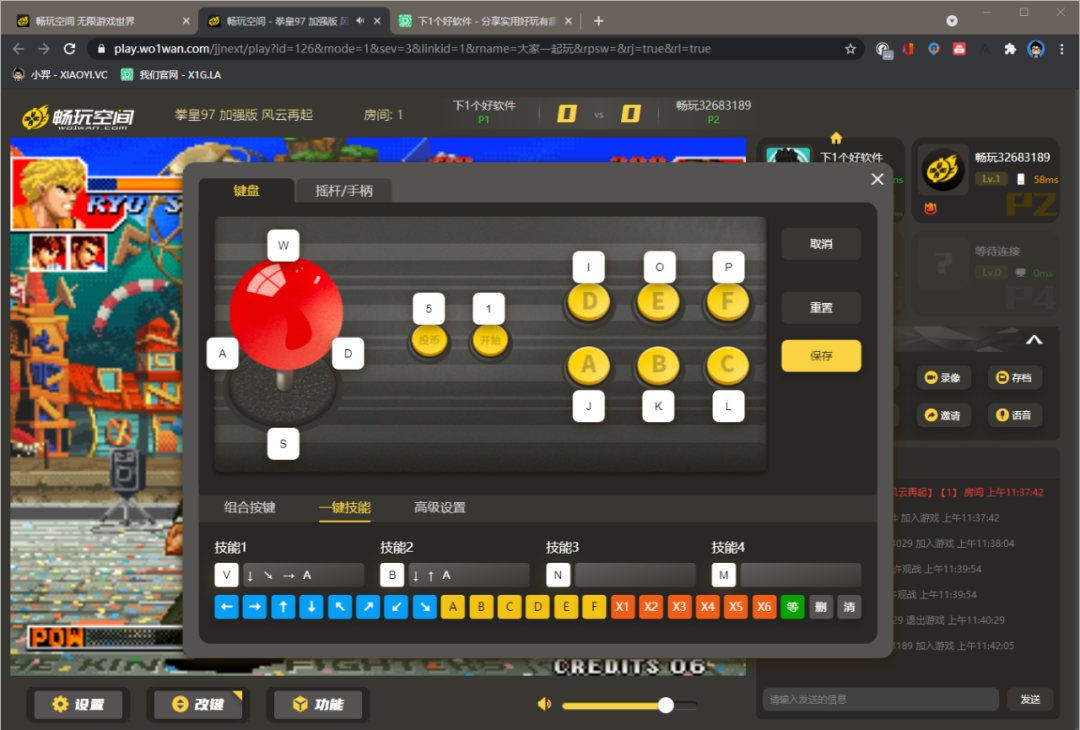Viewport: 1080px width, 730px height.
Task: Add the yellow A key to skill sequence
Action: click(453, 607)
